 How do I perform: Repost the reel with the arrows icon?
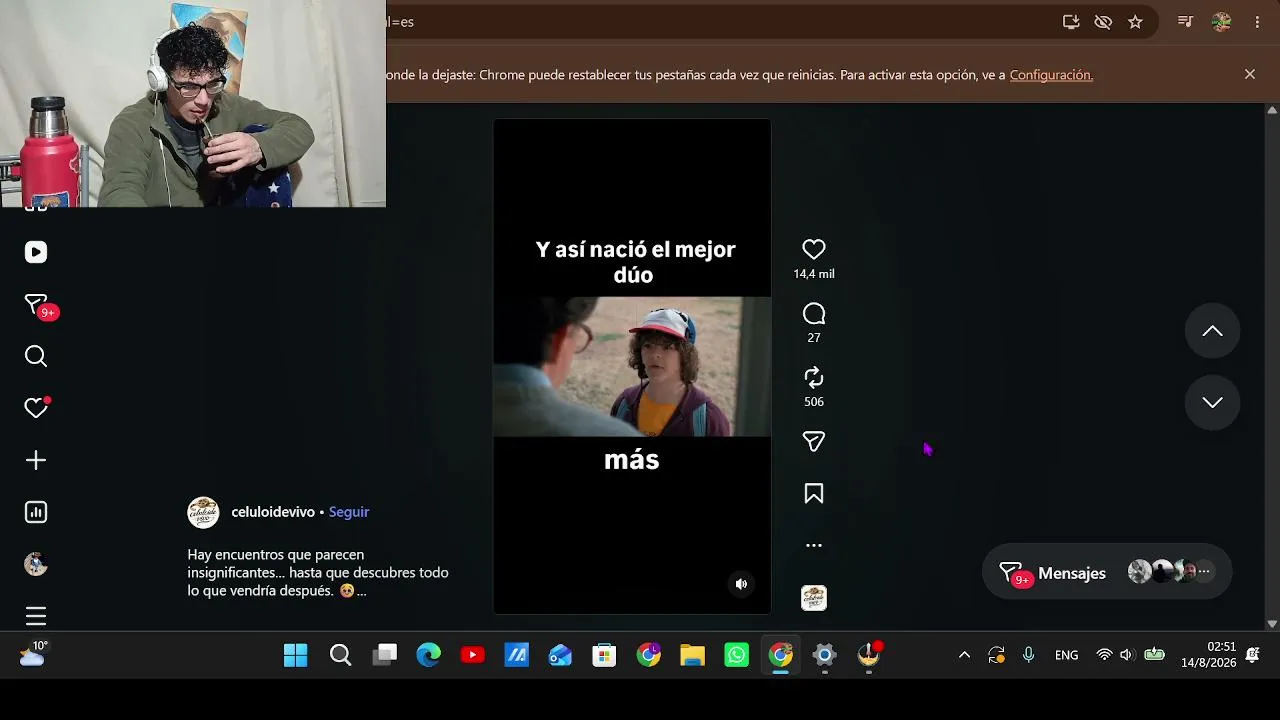[814, 377]
